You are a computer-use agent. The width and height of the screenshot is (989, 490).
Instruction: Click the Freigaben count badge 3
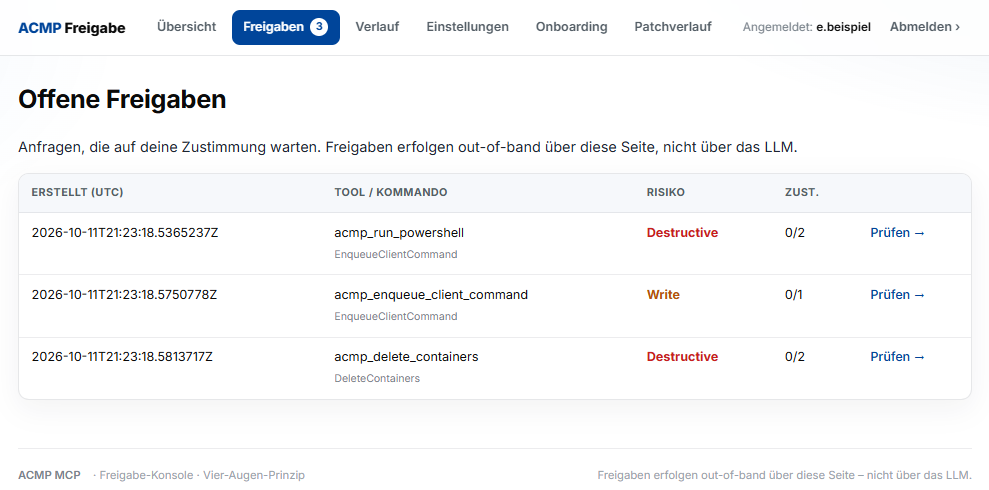click(319, 27)
